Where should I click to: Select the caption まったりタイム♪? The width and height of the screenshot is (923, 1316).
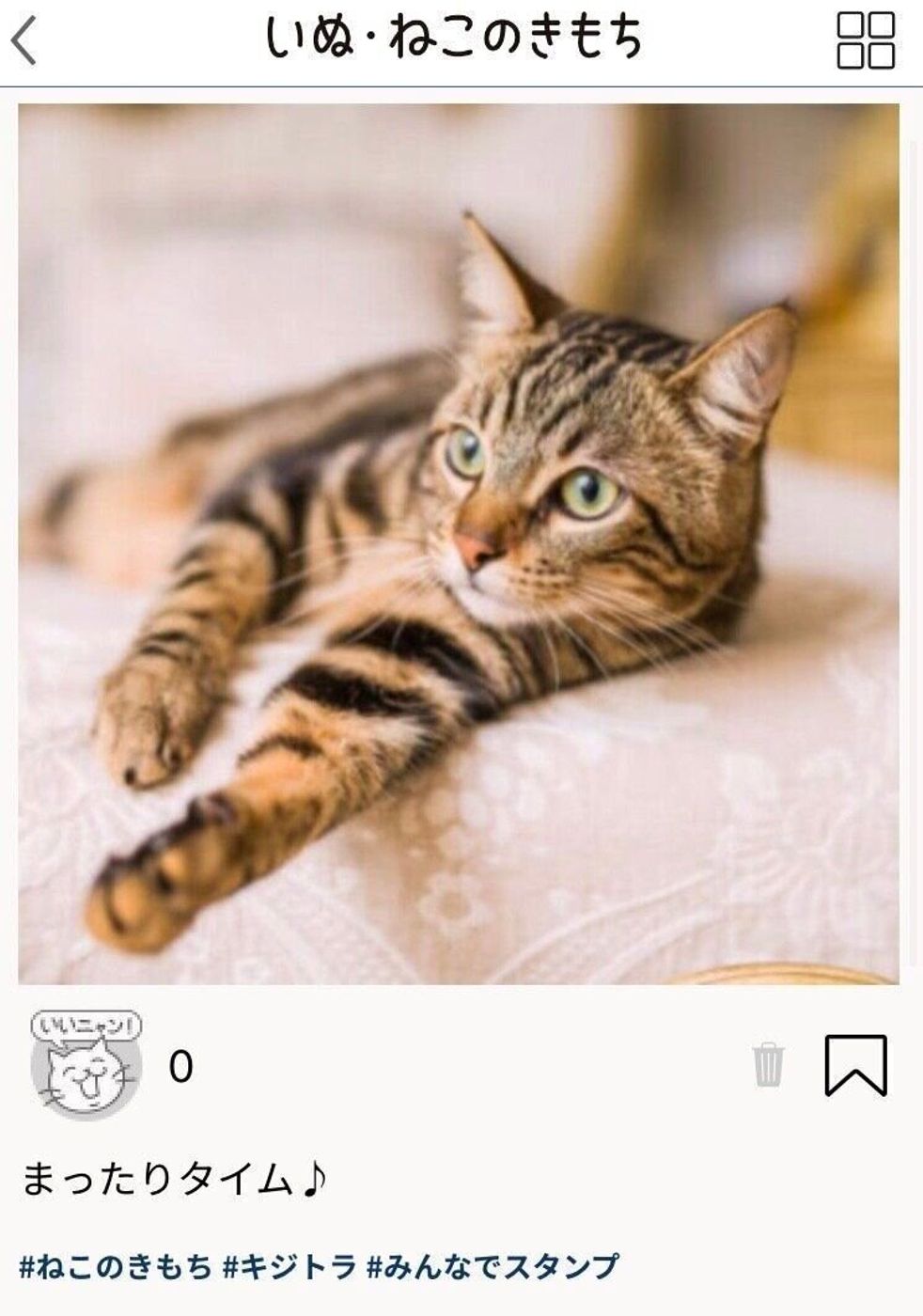click(174, 1179)
